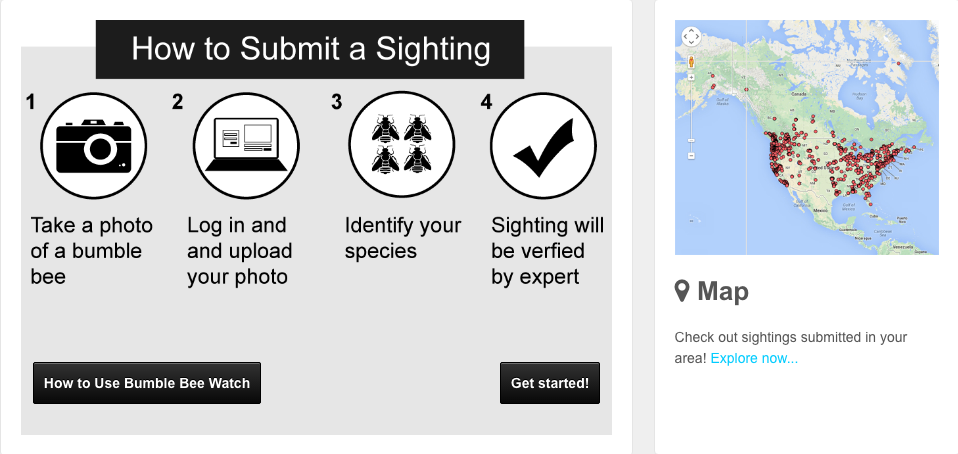This screenshot has height=454, width=958.
Task: Click the Map heading text
Action: point(723,291)
